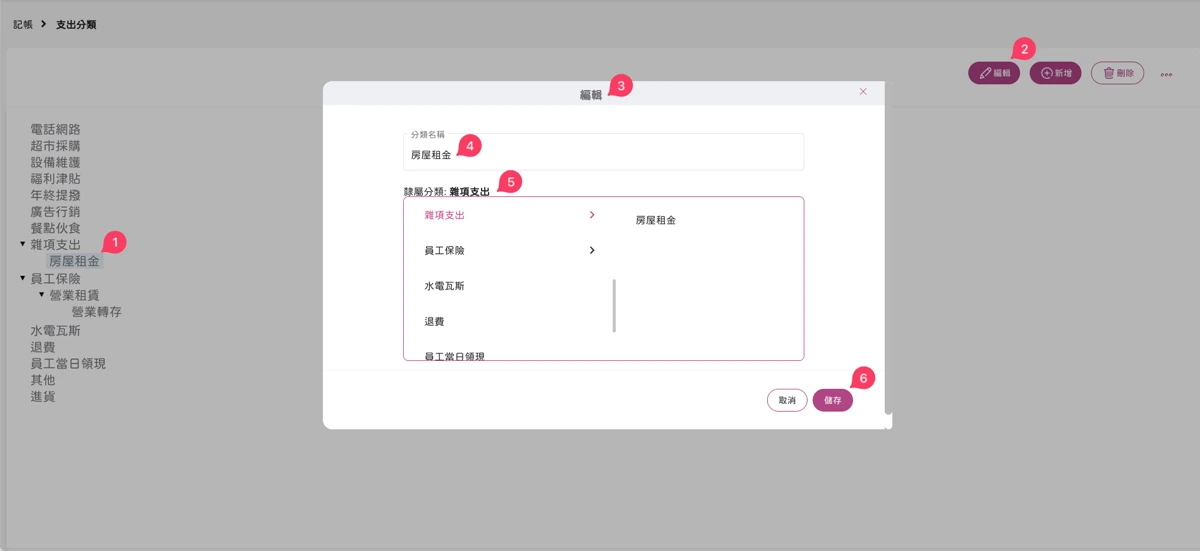
Task: Select 營業租賃 in the category tree
Action: (75, 296)
